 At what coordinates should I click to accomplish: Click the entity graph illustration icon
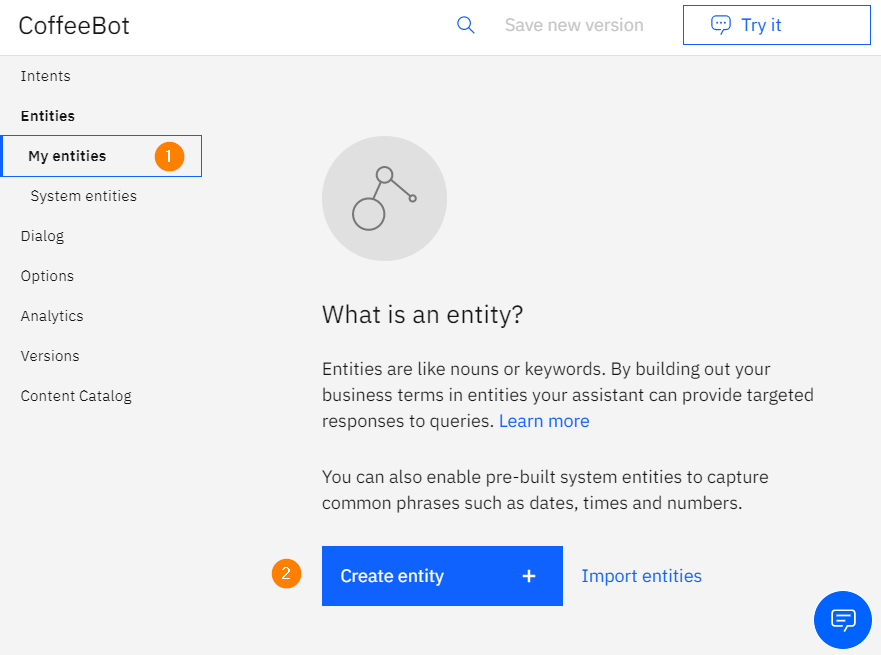pos(384,198)
